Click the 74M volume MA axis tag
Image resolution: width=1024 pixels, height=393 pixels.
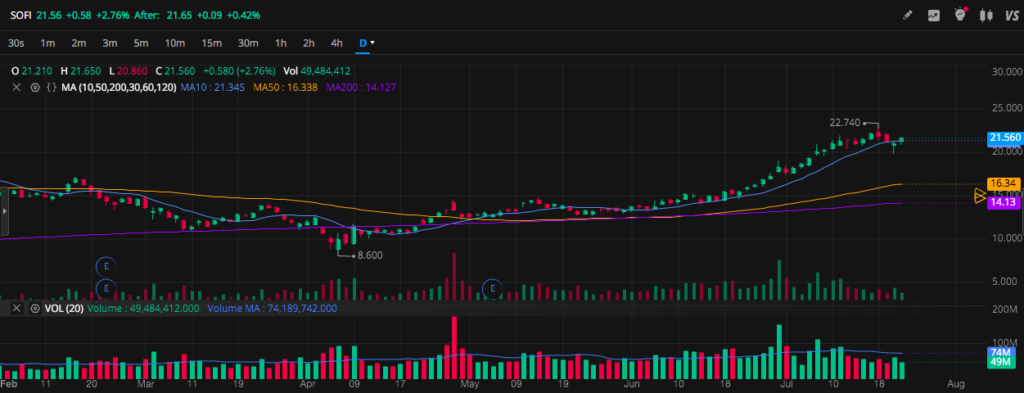coord(1001,353)
